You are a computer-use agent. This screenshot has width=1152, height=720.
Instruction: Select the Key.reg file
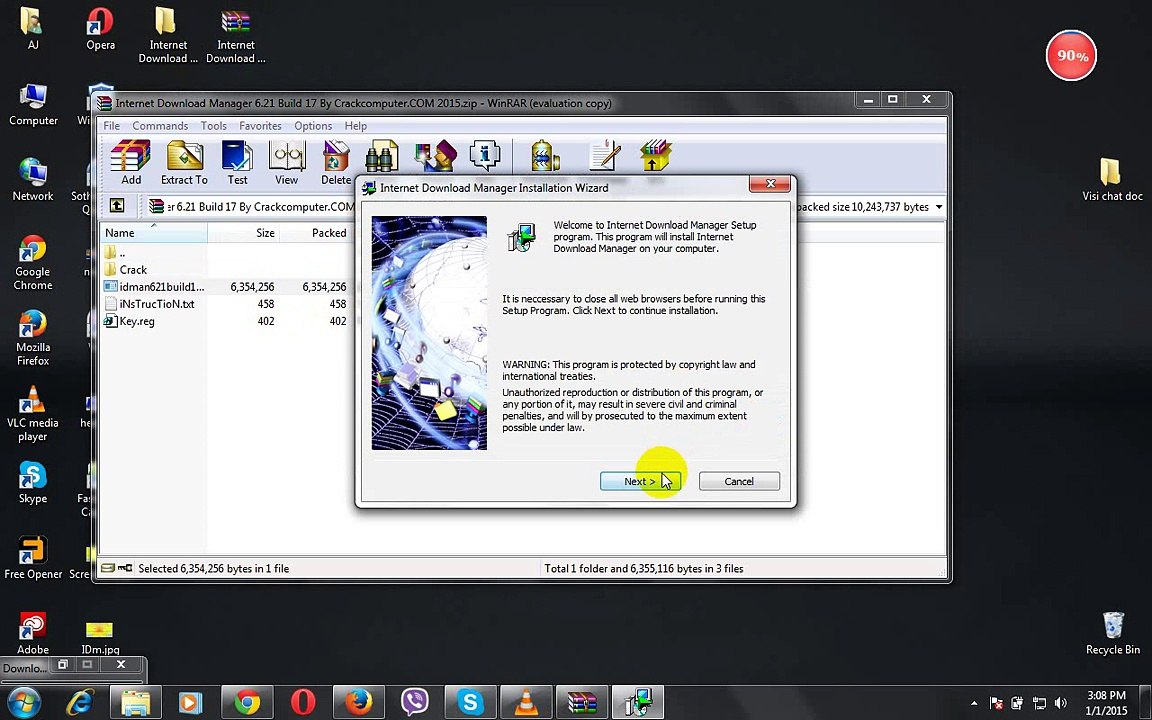tap(129, 321)
